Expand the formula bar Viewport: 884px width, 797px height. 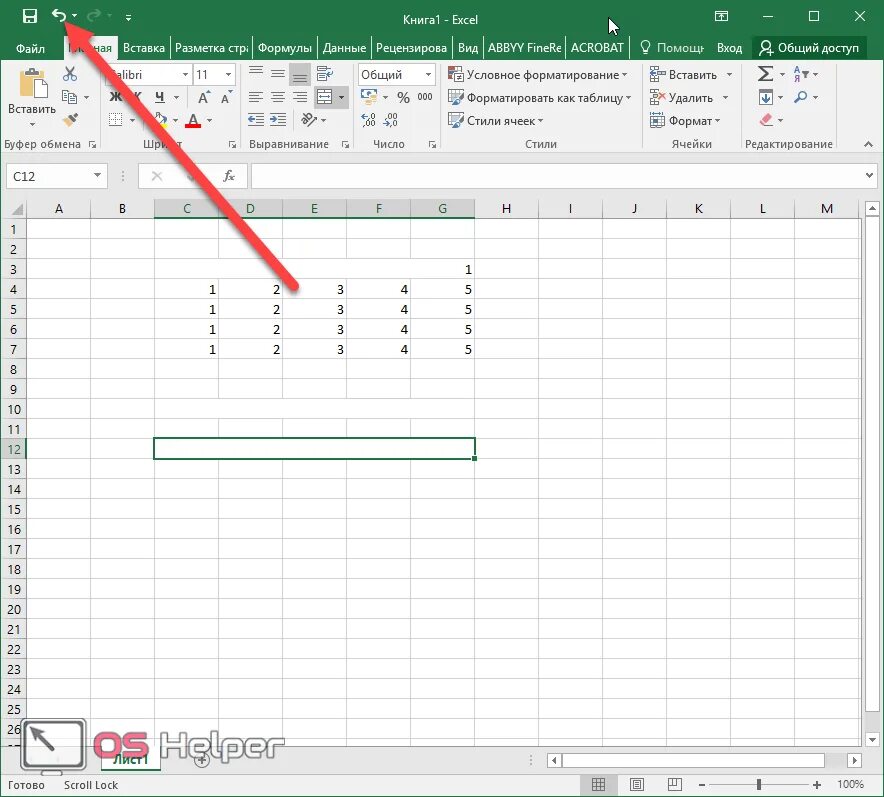[869, 176]
